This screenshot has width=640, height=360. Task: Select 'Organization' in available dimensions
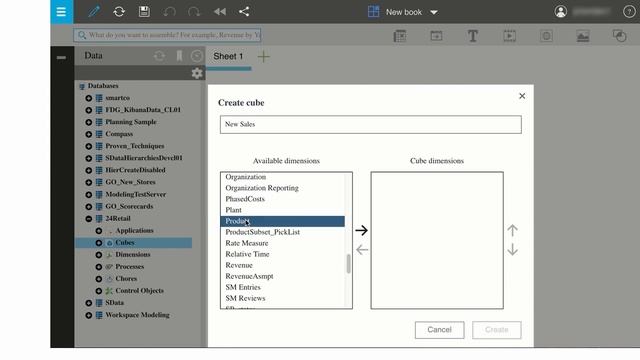click(x=246, y=177)
